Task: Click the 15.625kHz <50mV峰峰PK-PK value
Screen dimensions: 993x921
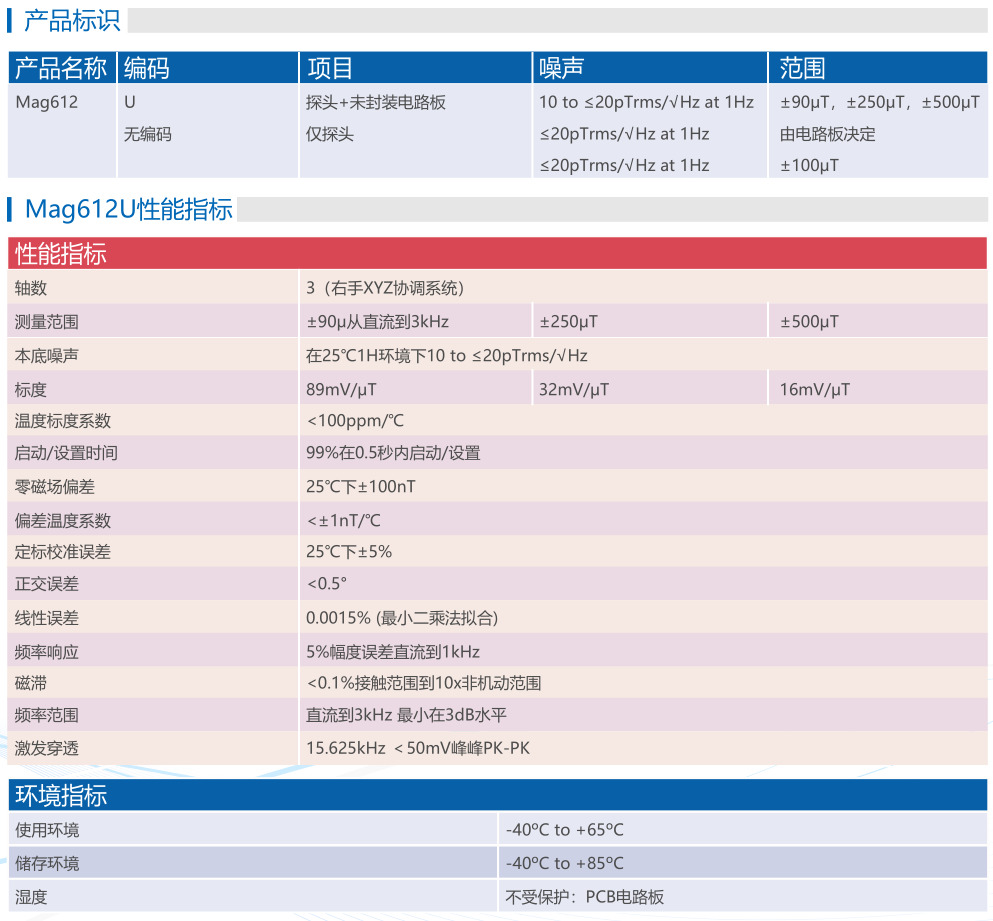Action: point(418,748)
